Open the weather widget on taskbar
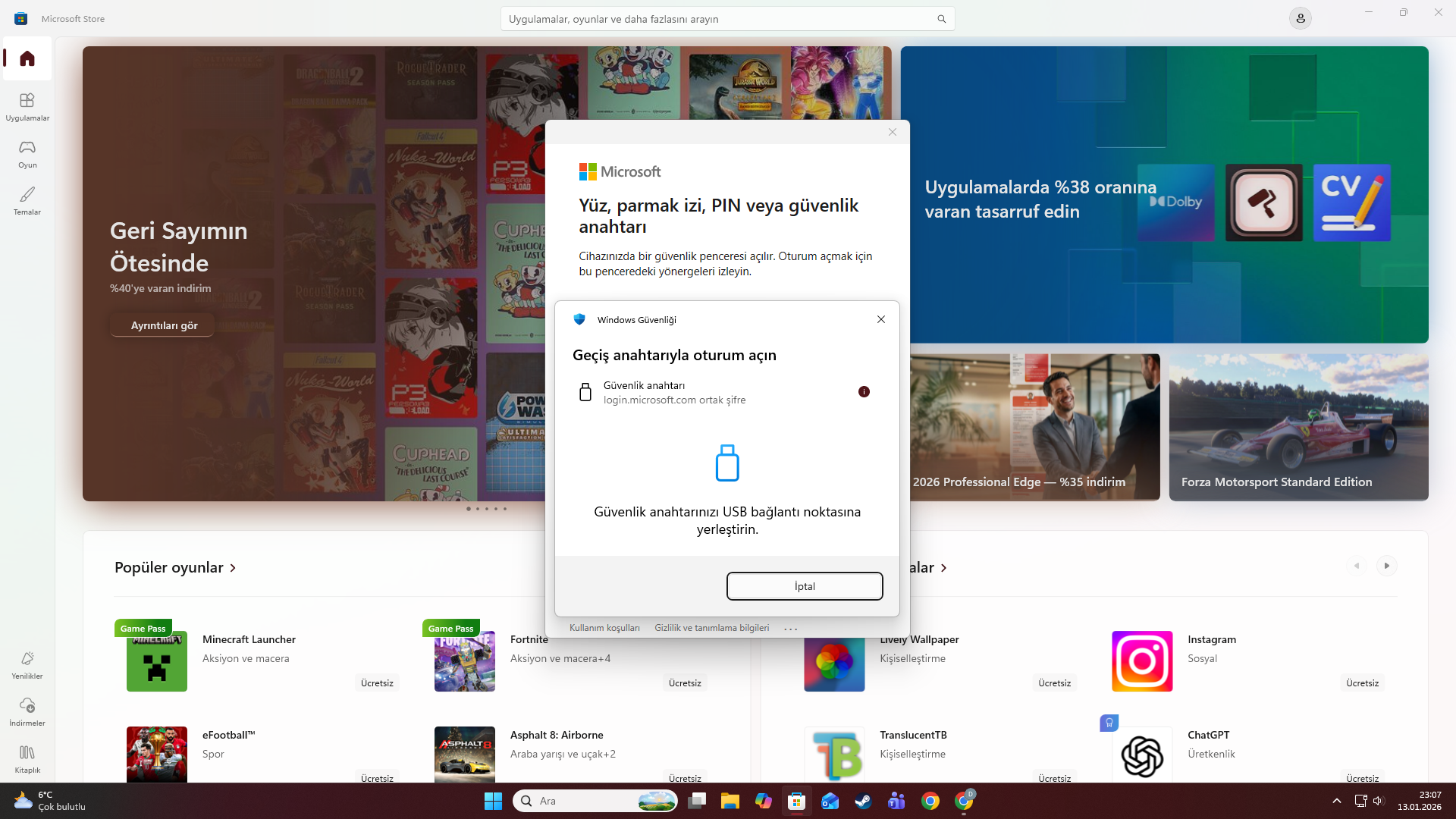The height and width of the screenshot is (819, 1456). click(x=50, y=801)
